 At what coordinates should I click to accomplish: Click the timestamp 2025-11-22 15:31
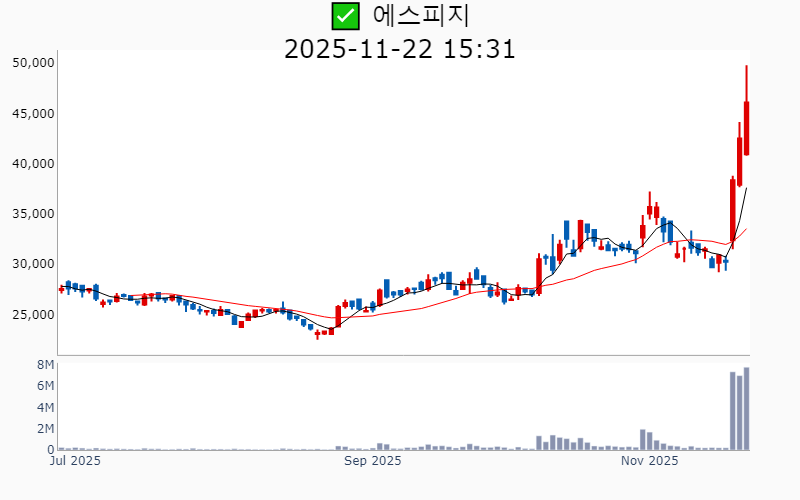point(400,48)
